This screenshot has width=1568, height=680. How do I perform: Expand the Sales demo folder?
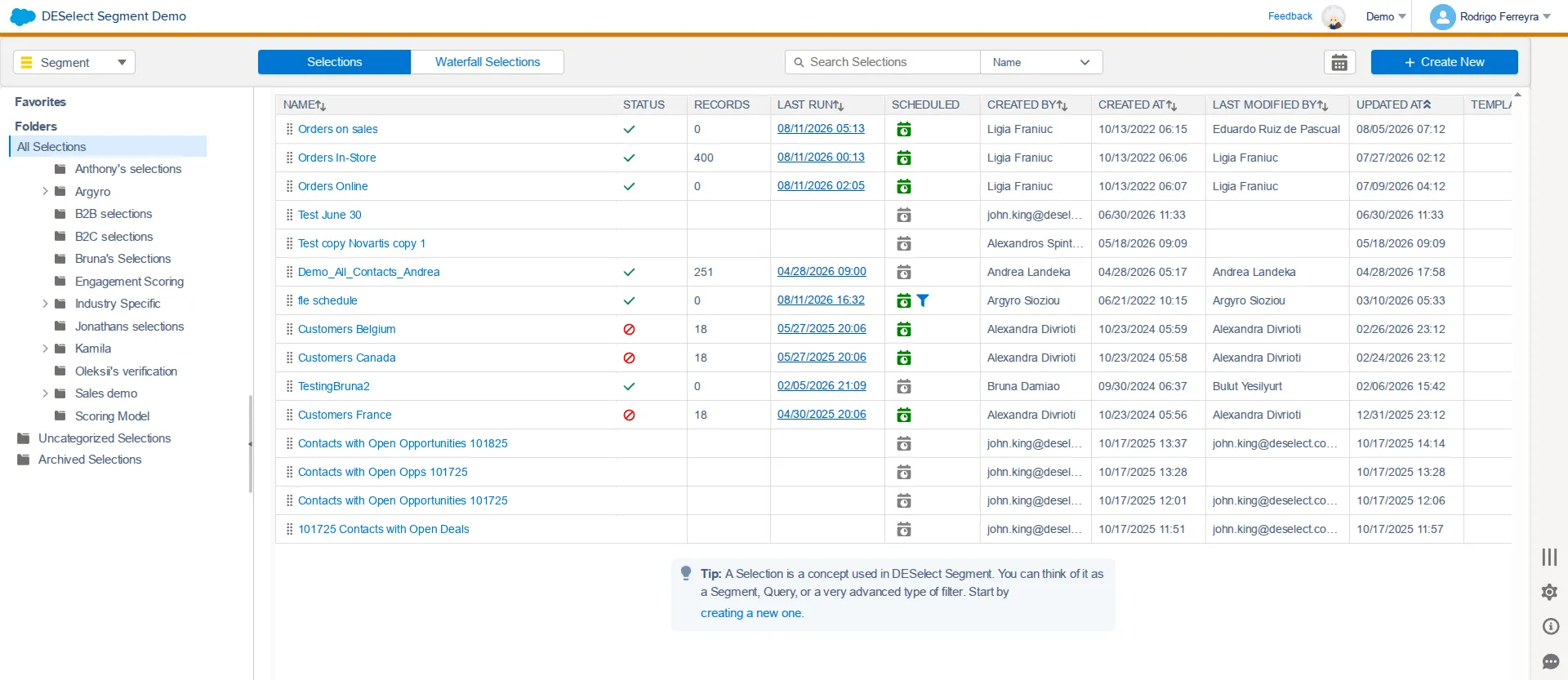(x=46, y=393)
